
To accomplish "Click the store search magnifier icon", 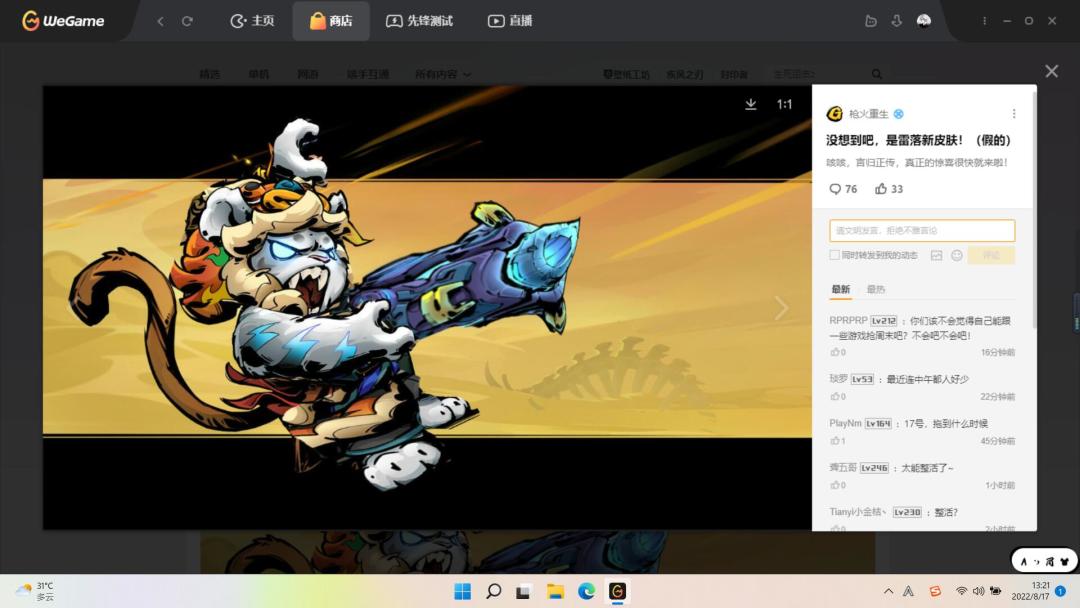I will click(x=876, y=74).
